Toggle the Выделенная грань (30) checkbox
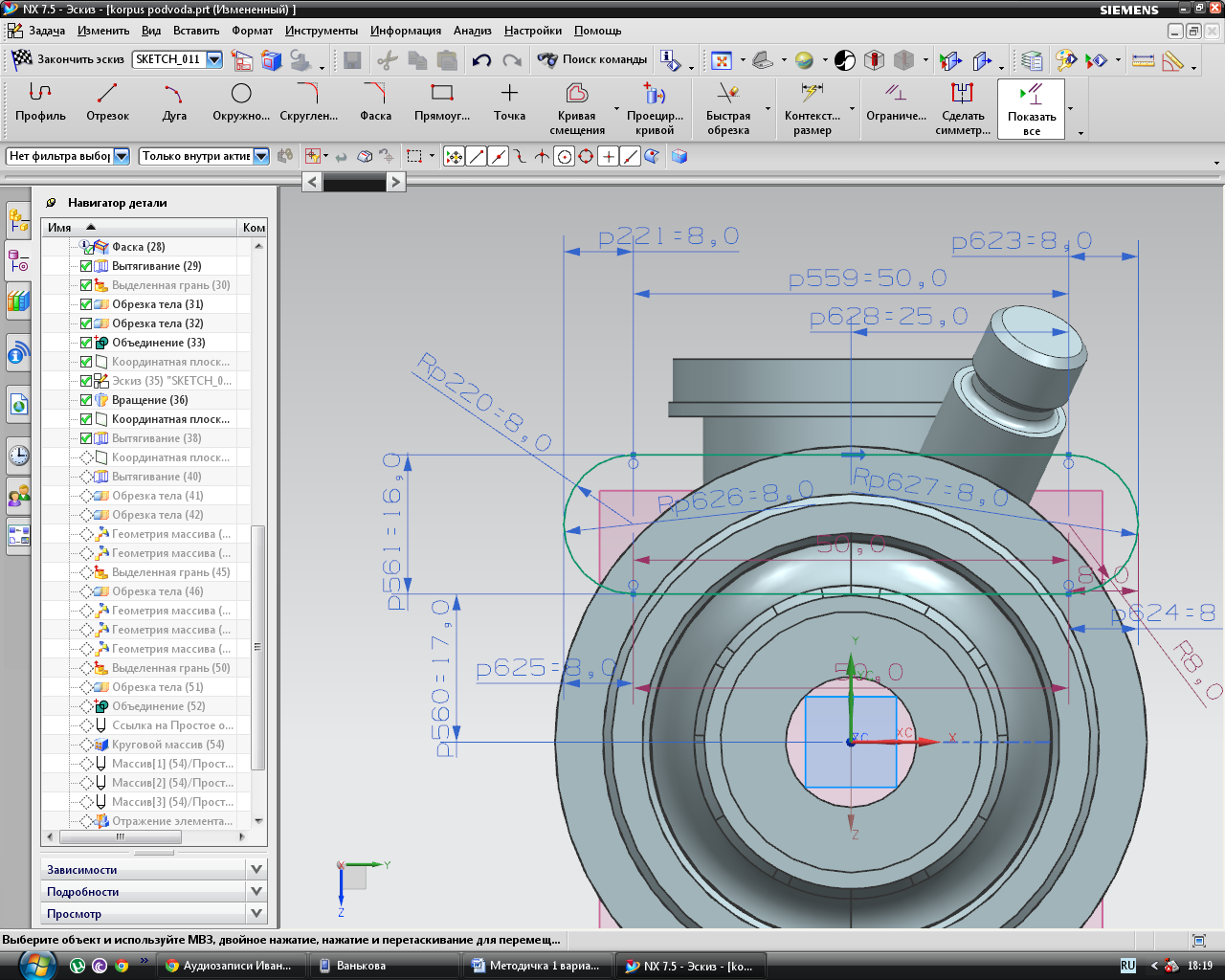 [86, 285]
